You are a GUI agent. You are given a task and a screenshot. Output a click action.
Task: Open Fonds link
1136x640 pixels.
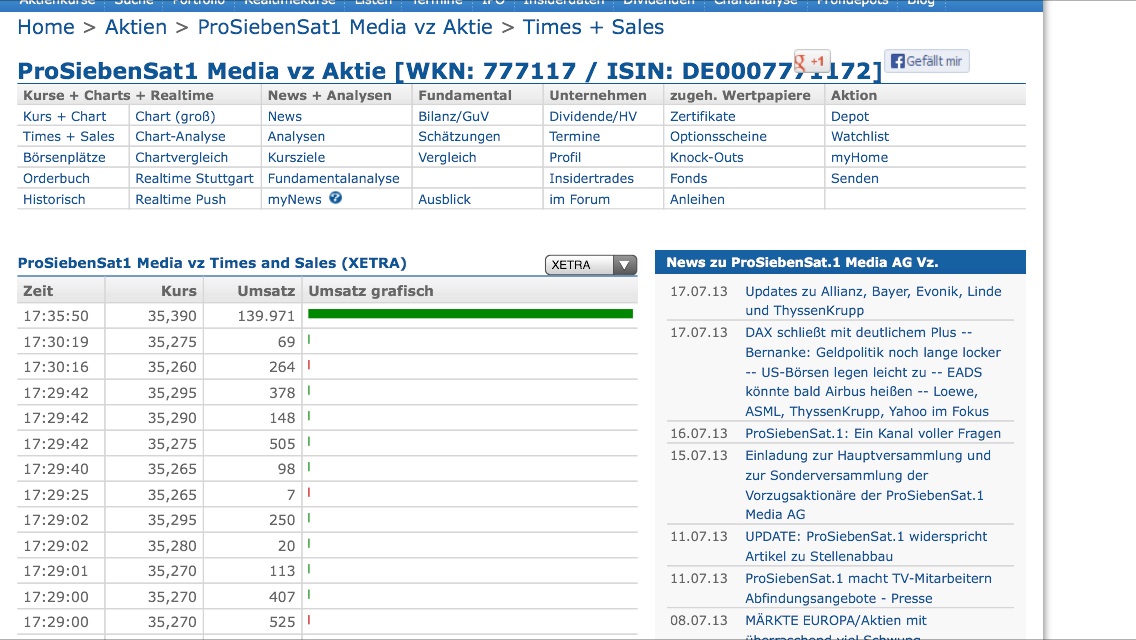point(688,178)
